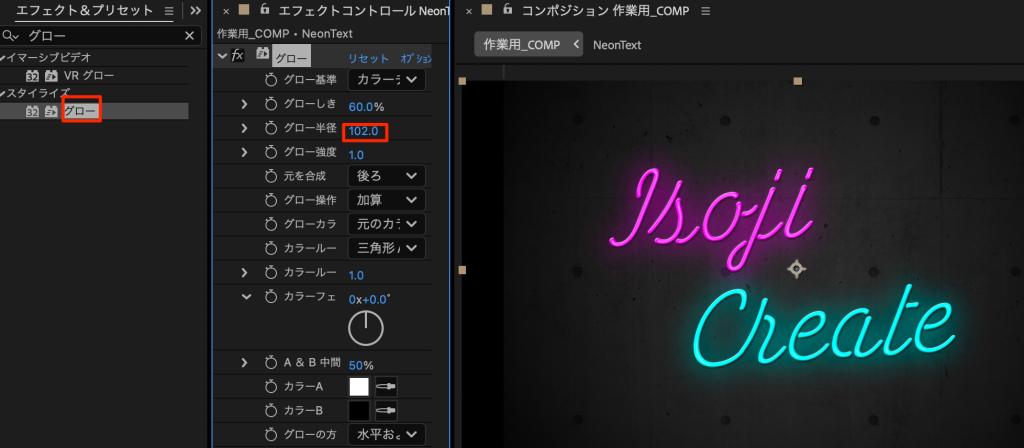Screen dimensions: 1024x448
Task: Click the double-arrow panel overflow icon
Action: pos(196,11)
